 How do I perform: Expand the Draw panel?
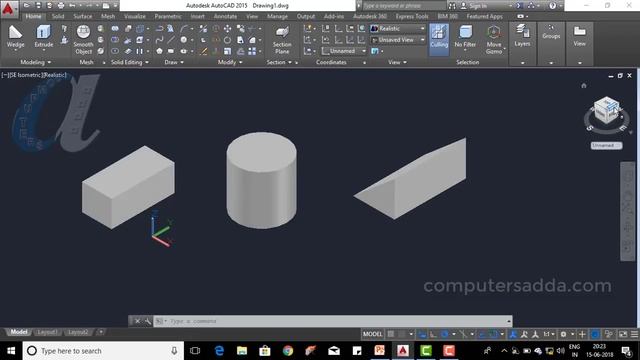pyautogui.click(x=174, y=62)
